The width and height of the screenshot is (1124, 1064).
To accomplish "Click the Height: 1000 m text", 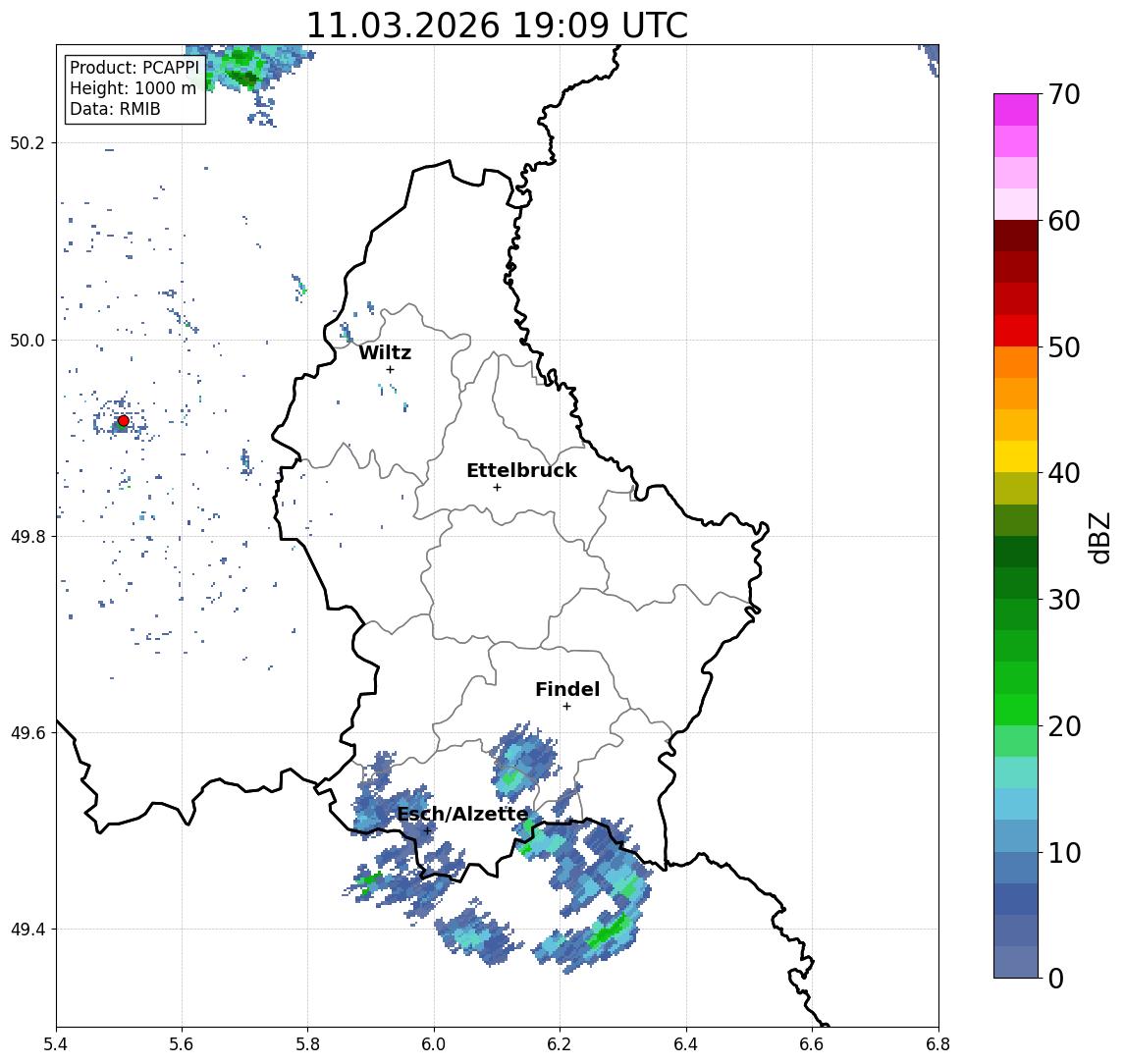I will [x=133, y=88].
